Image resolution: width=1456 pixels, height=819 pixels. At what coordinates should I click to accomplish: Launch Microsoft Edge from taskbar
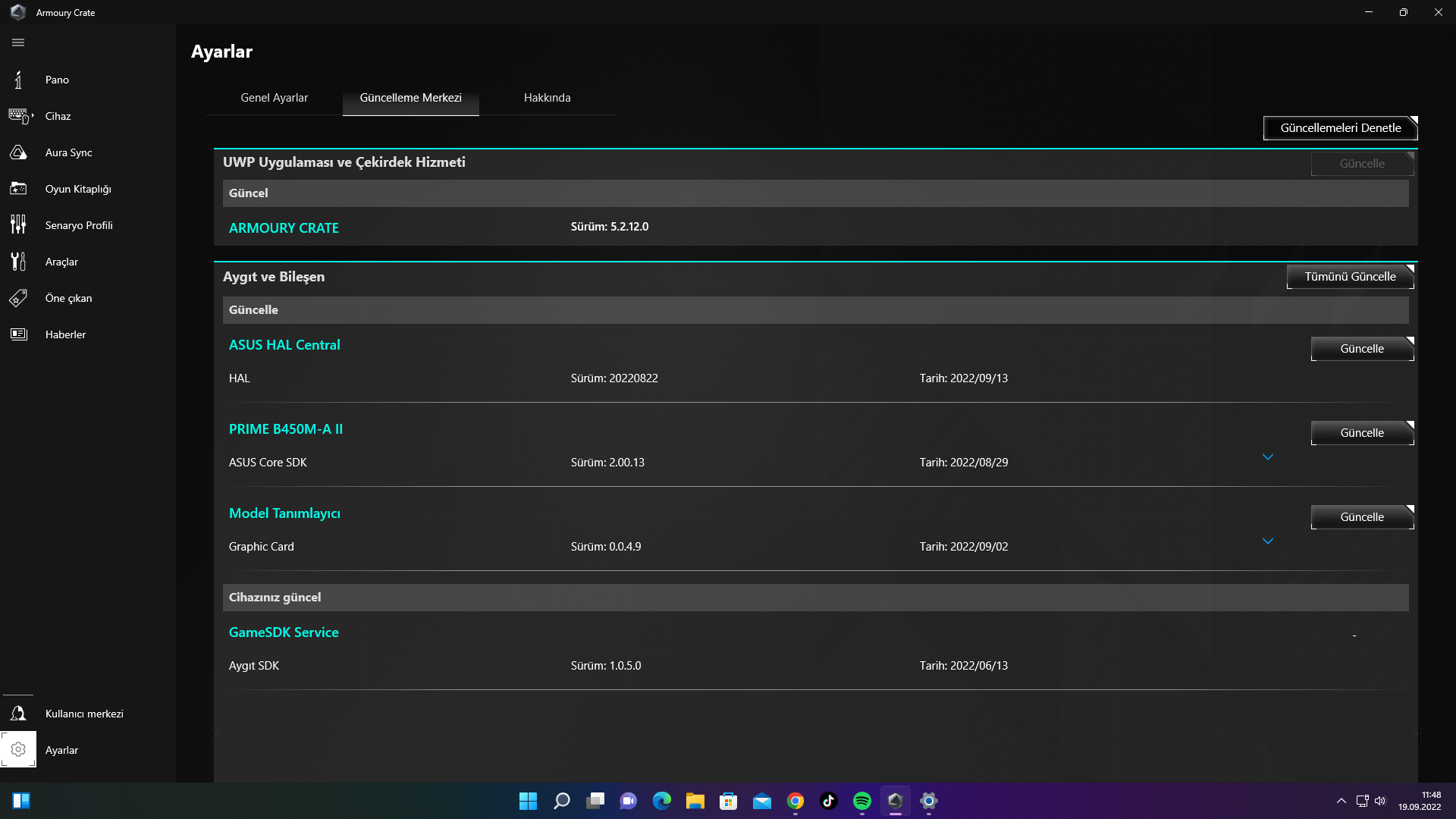[x=661, y=801]
